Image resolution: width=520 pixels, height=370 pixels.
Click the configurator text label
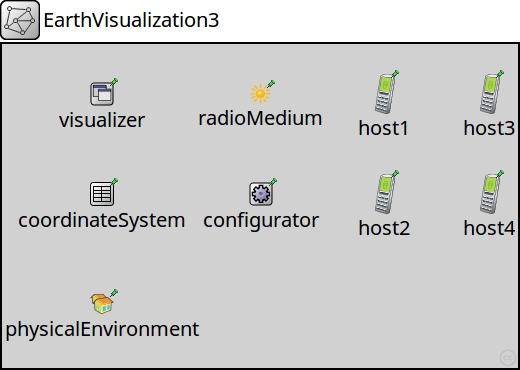[x=261, y=221]
